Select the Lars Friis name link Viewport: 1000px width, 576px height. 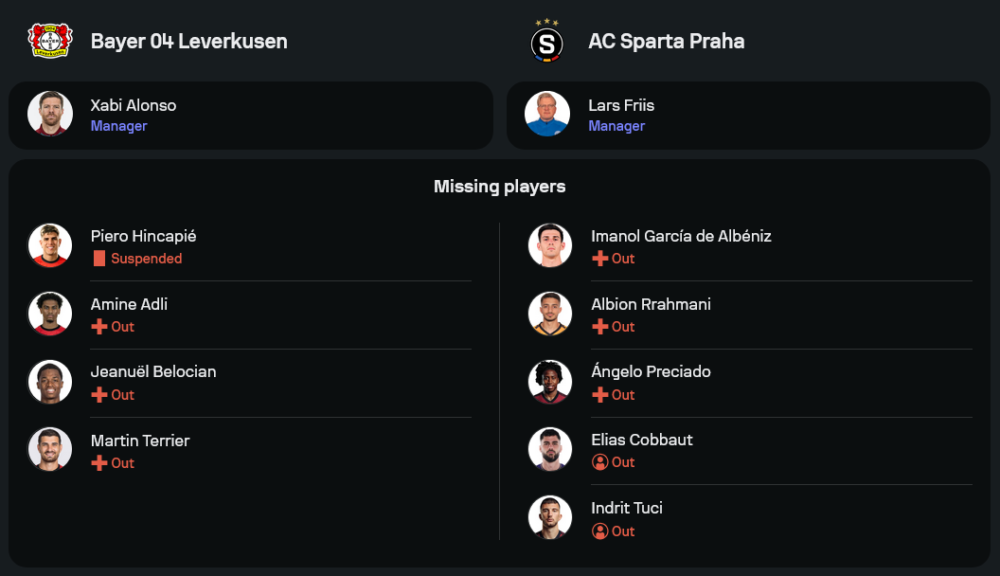point(621,105)
